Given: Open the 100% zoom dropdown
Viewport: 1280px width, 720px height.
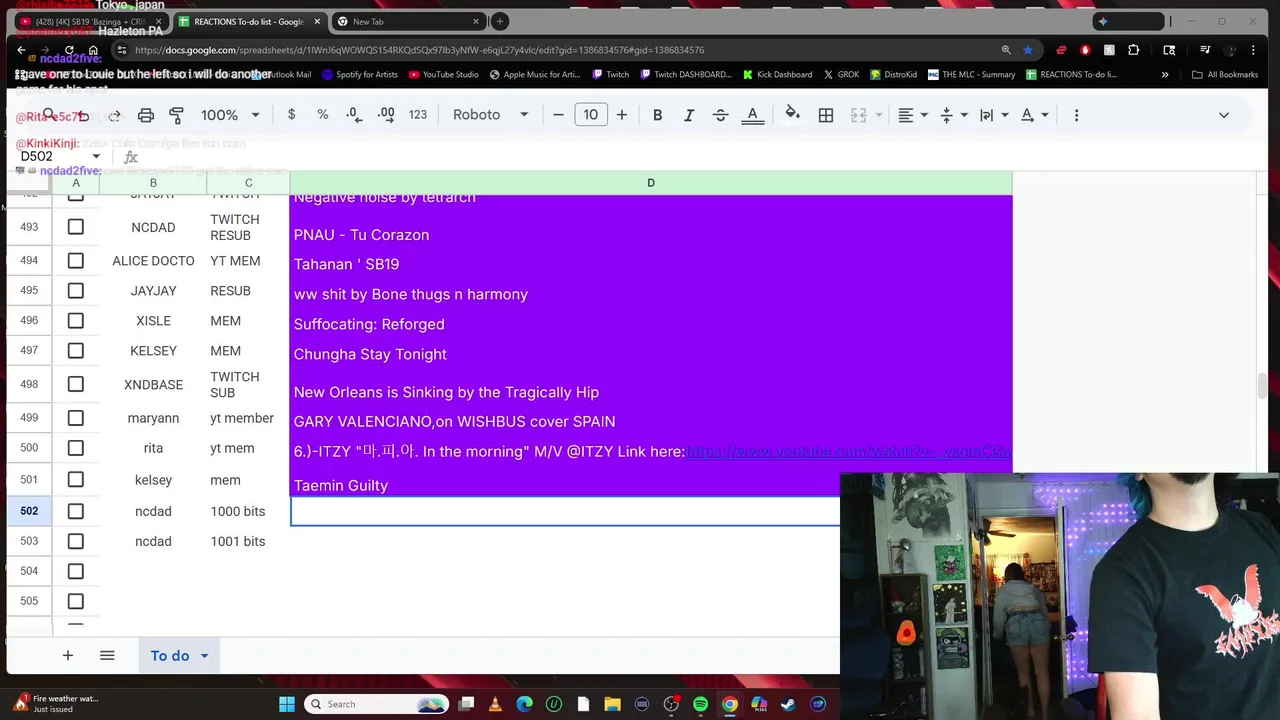Looking at the screenshot, I should click(x=230, y=115).
